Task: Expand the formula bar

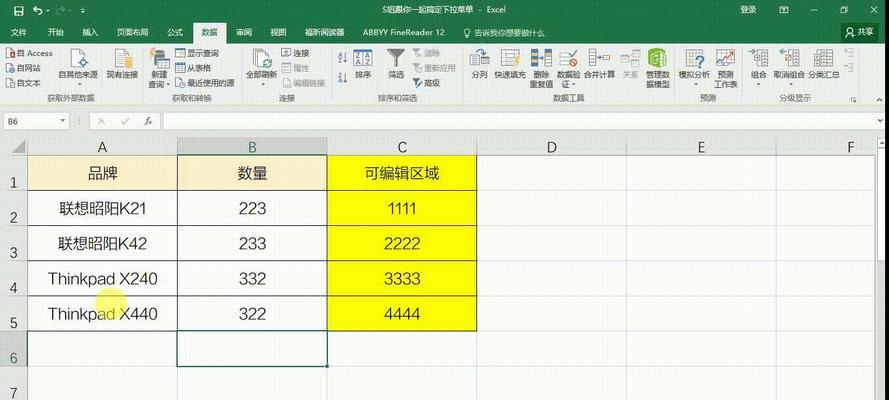Action: (880, 121)
